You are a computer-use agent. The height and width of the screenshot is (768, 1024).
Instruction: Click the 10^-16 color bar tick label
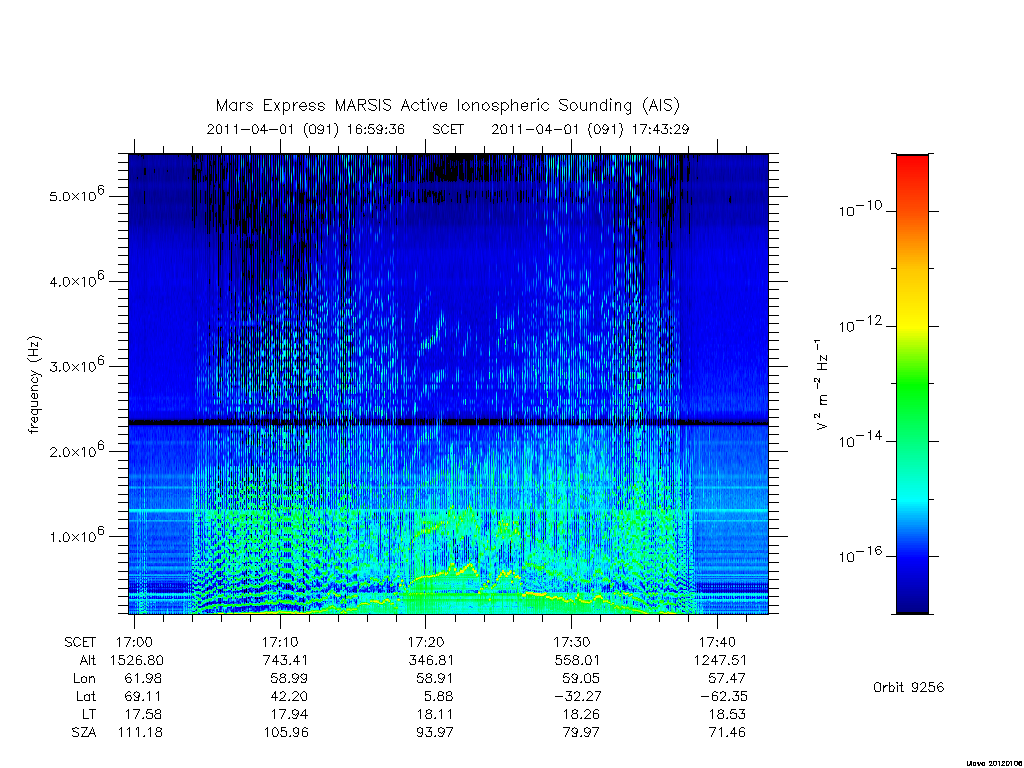coord(860,554)
